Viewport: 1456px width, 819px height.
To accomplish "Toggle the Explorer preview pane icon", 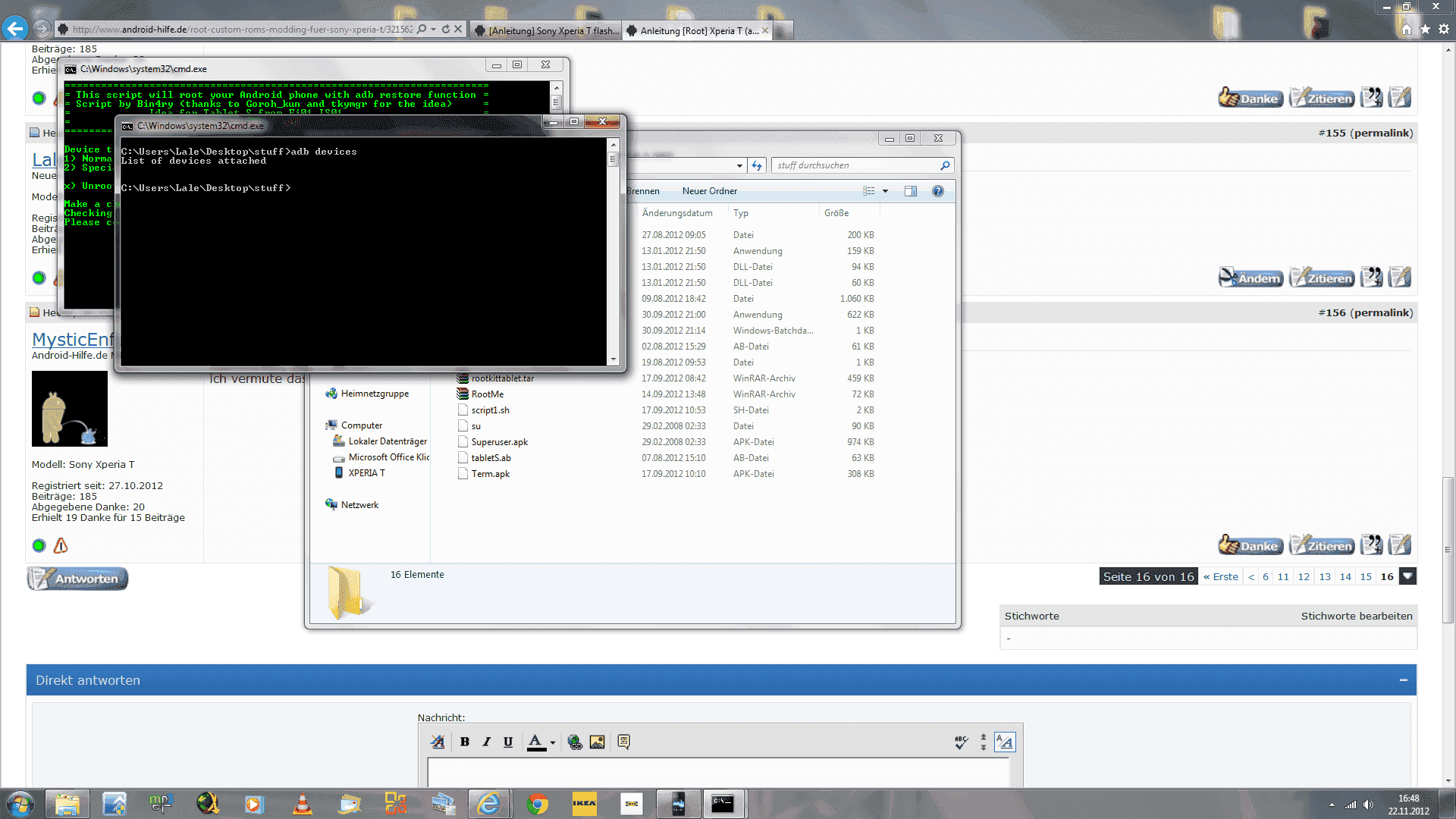I will 911,191.
